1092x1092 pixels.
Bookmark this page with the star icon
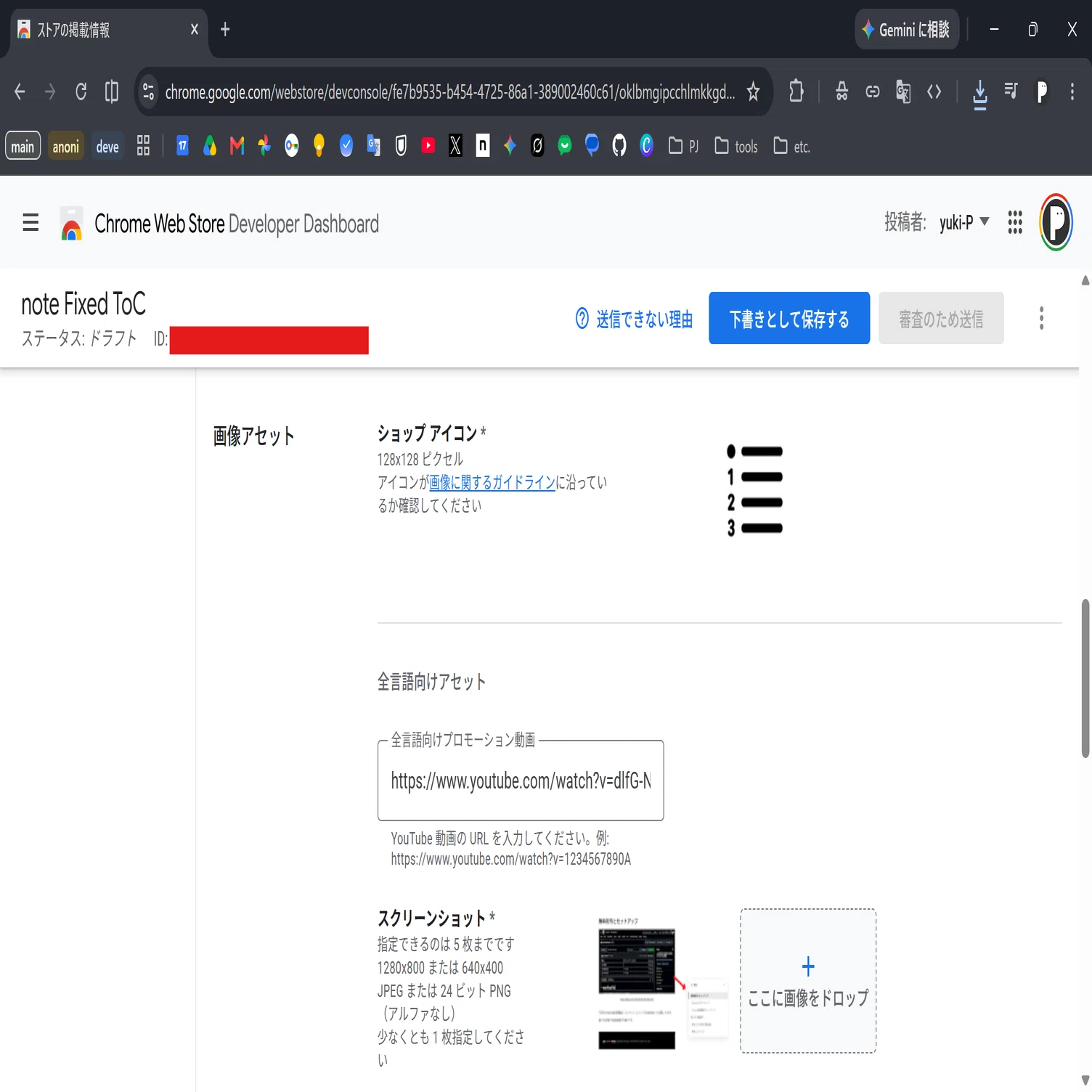[753, 91]
